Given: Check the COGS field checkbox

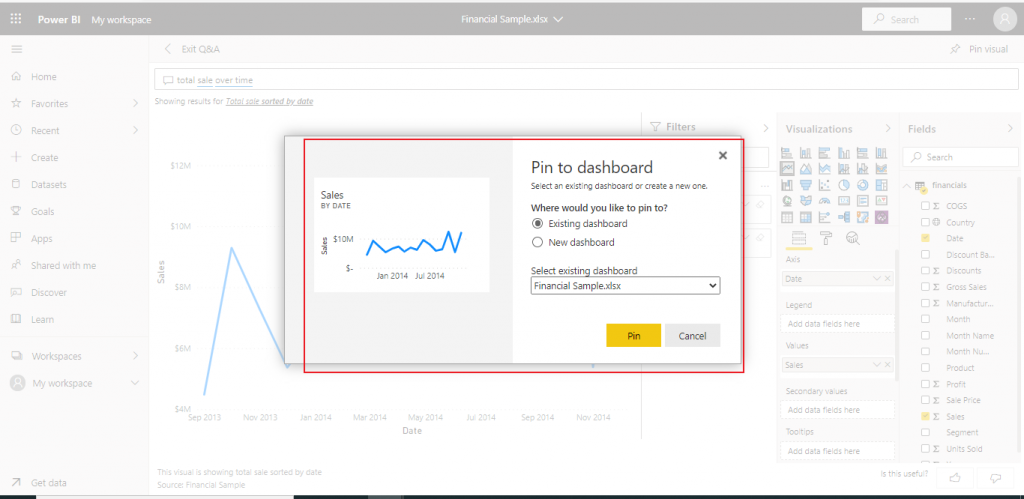Looking at the screenshot, I should (x=925, y=206).
